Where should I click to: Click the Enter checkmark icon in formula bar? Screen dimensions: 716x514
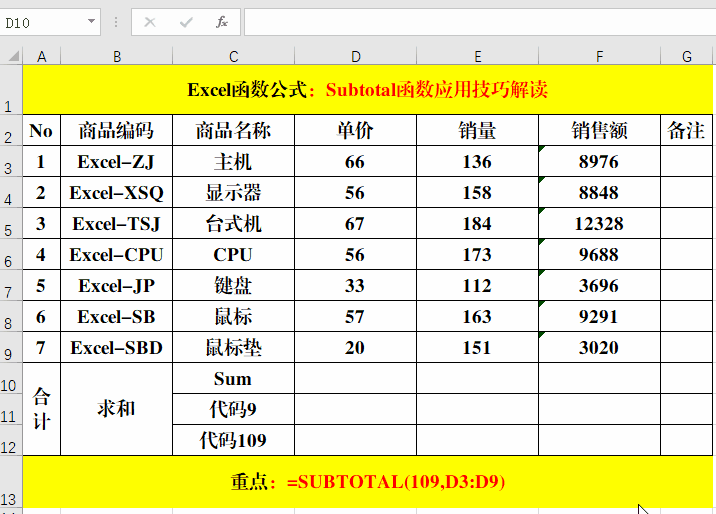(x=186, y=22)
